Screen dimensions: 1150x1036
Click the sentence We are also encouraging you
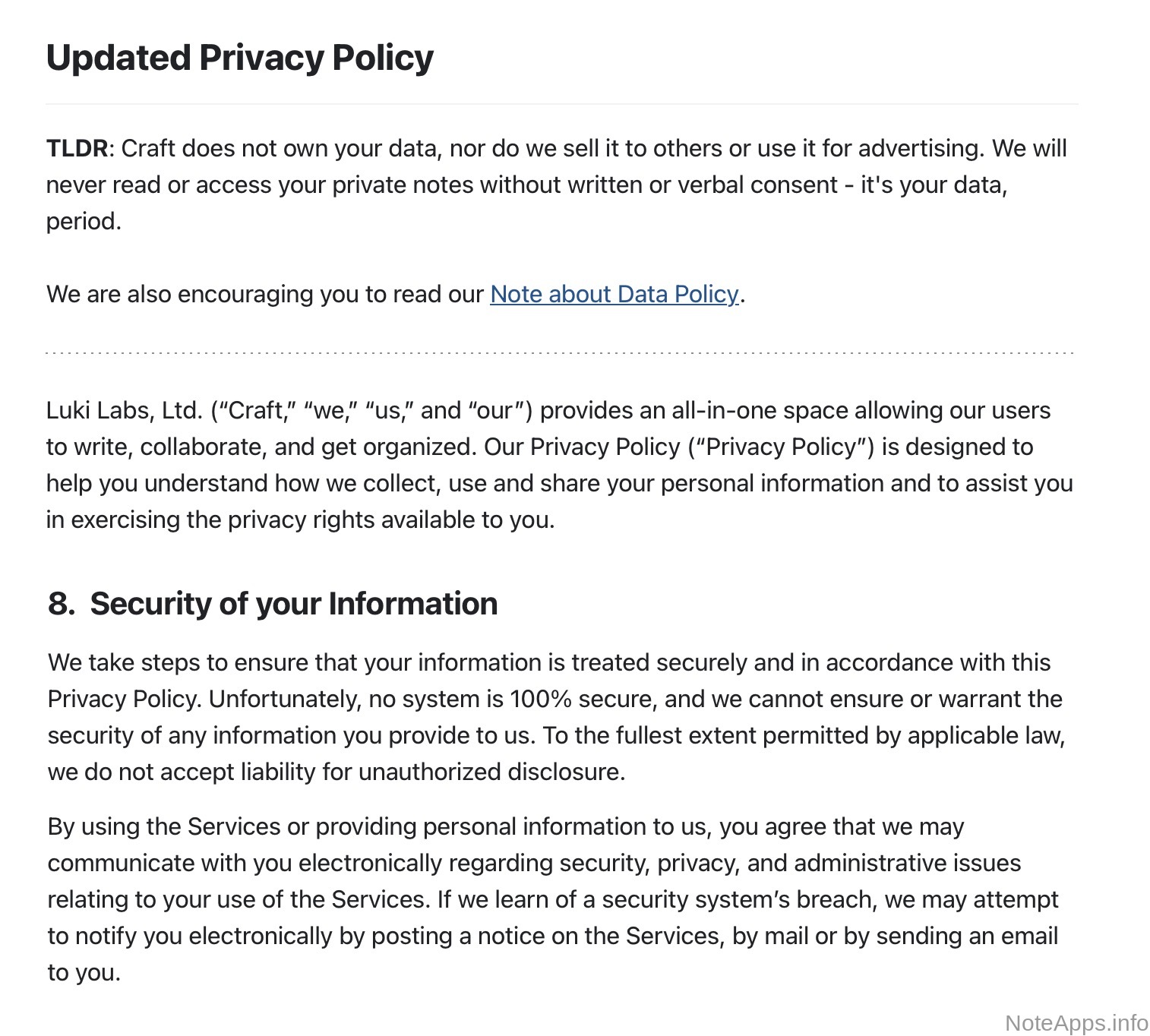tap(266, 294)
